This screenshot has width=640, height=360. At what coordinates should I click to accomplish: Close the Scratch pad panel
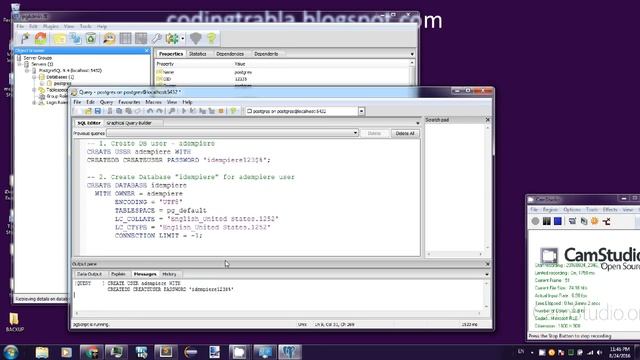pos(487,120)
